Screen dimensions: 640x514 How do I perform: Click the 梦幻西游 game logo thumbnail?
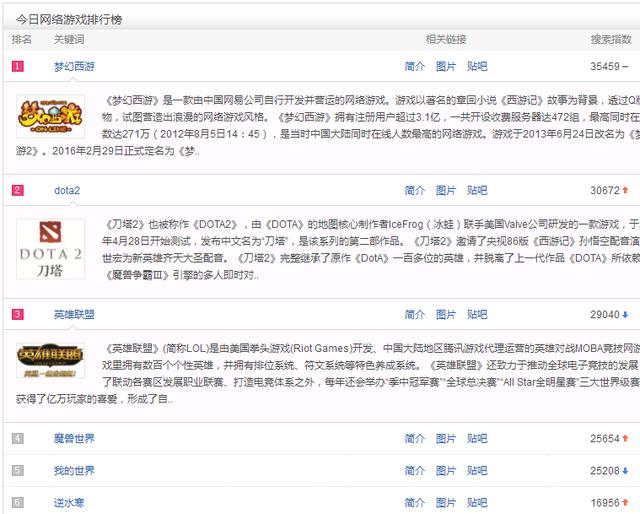51,116
